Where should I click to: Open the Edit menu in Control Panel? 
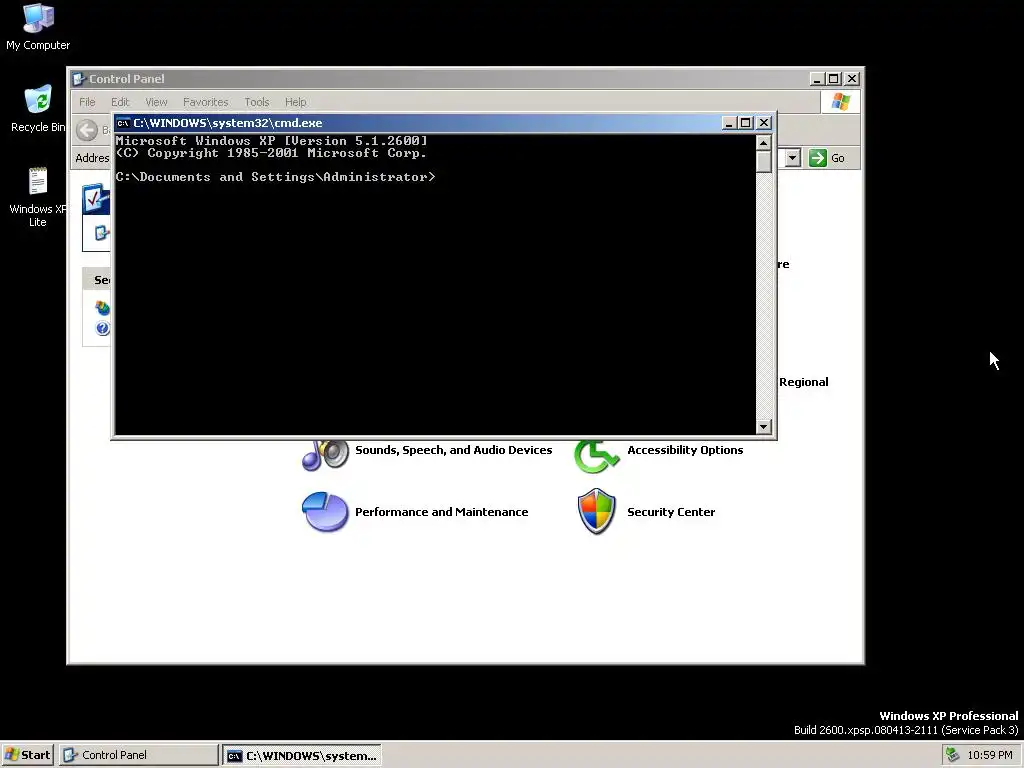click(x=120, y=102)
